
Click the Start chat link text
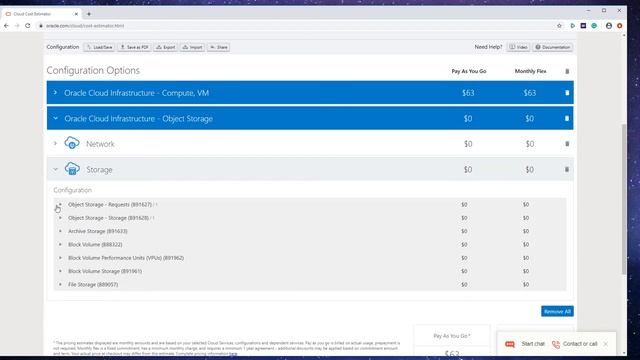point(533,344)
